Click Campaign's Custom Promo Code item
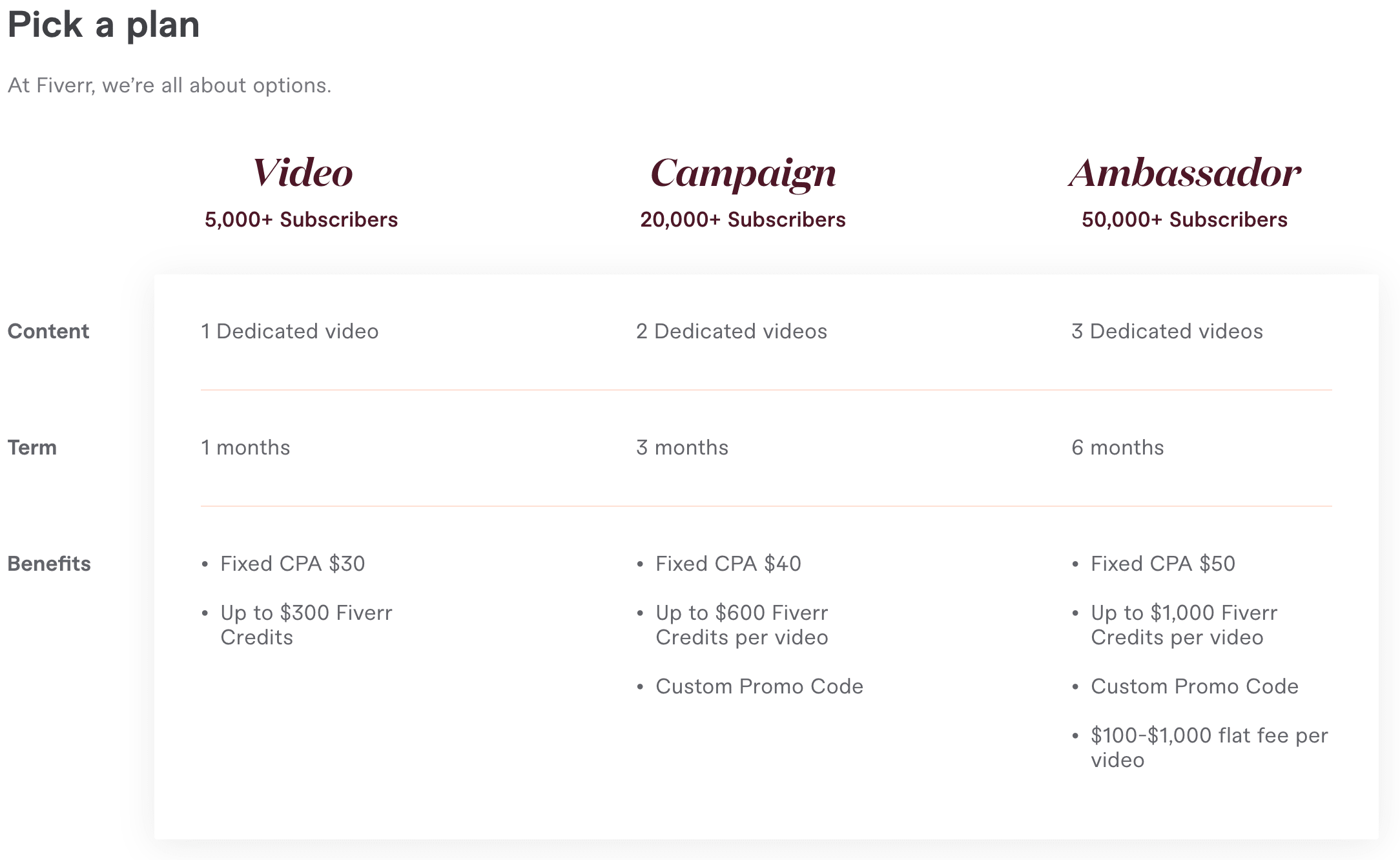This screenshot has width=1400, height=860. tap(759, 686)
